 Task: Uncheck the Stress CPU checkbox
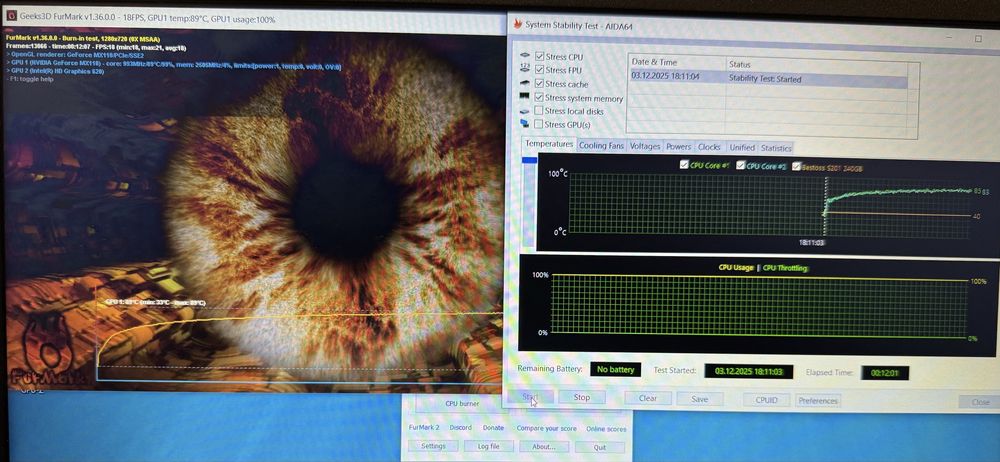(540, 56)
